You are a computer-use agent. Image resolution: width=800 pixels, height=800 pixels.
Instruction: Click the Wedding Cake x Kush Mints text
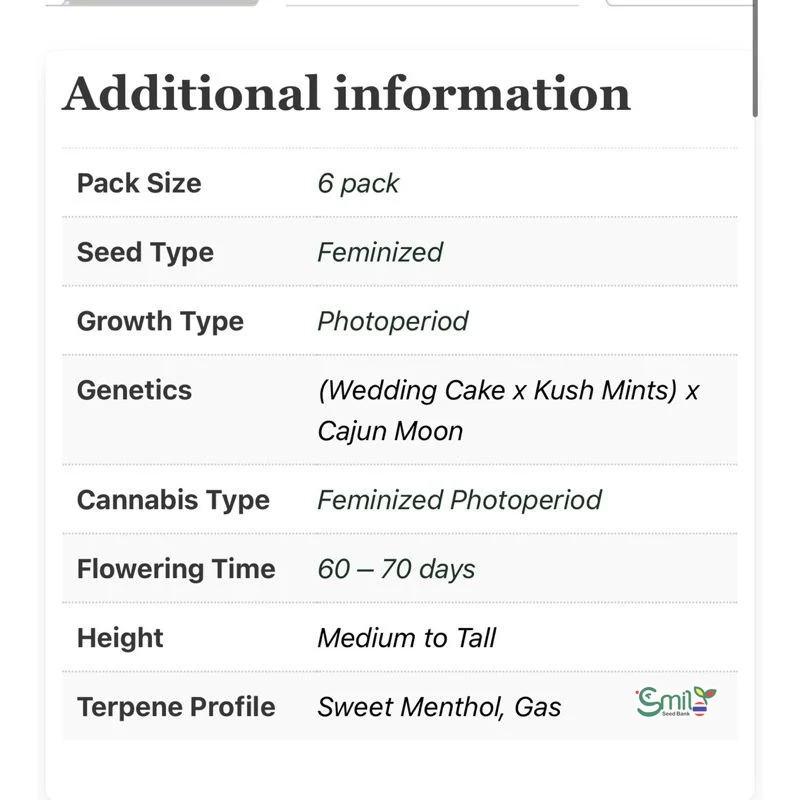(x=498, y=390)
